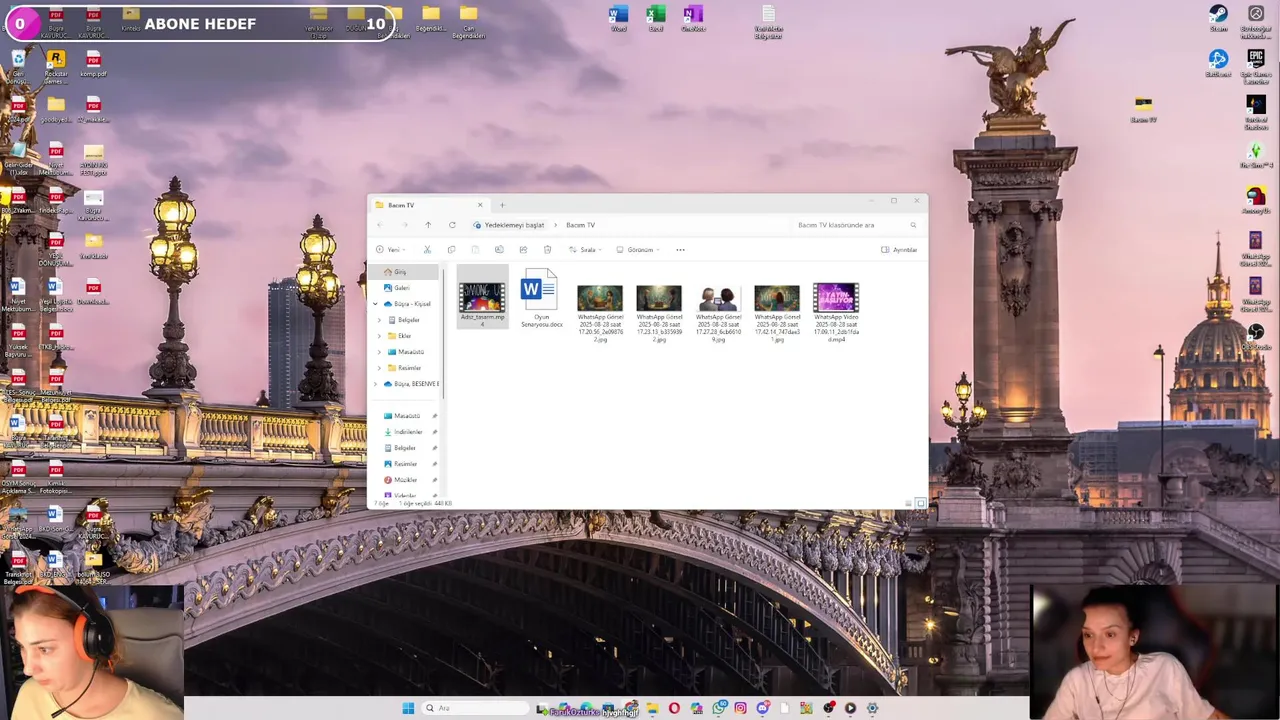This screenshot has height=720, width=1280.
Task: Open the Steam shortcut on the desktop
Action: point(1218,18)
